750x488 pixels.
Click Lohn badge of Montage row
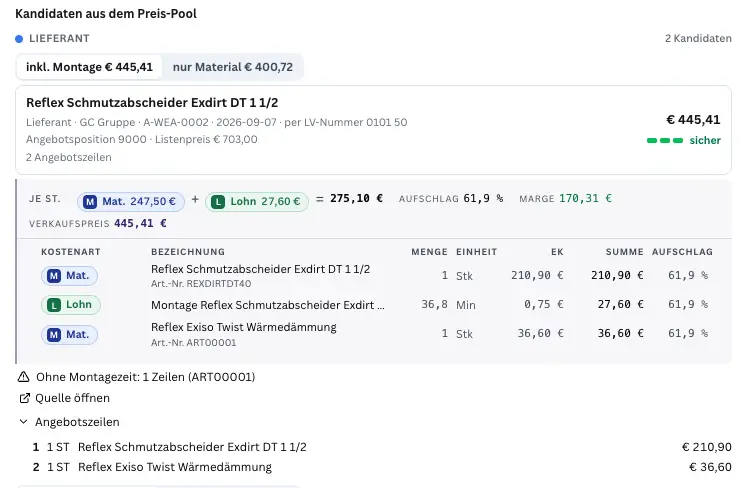point(71,305)
